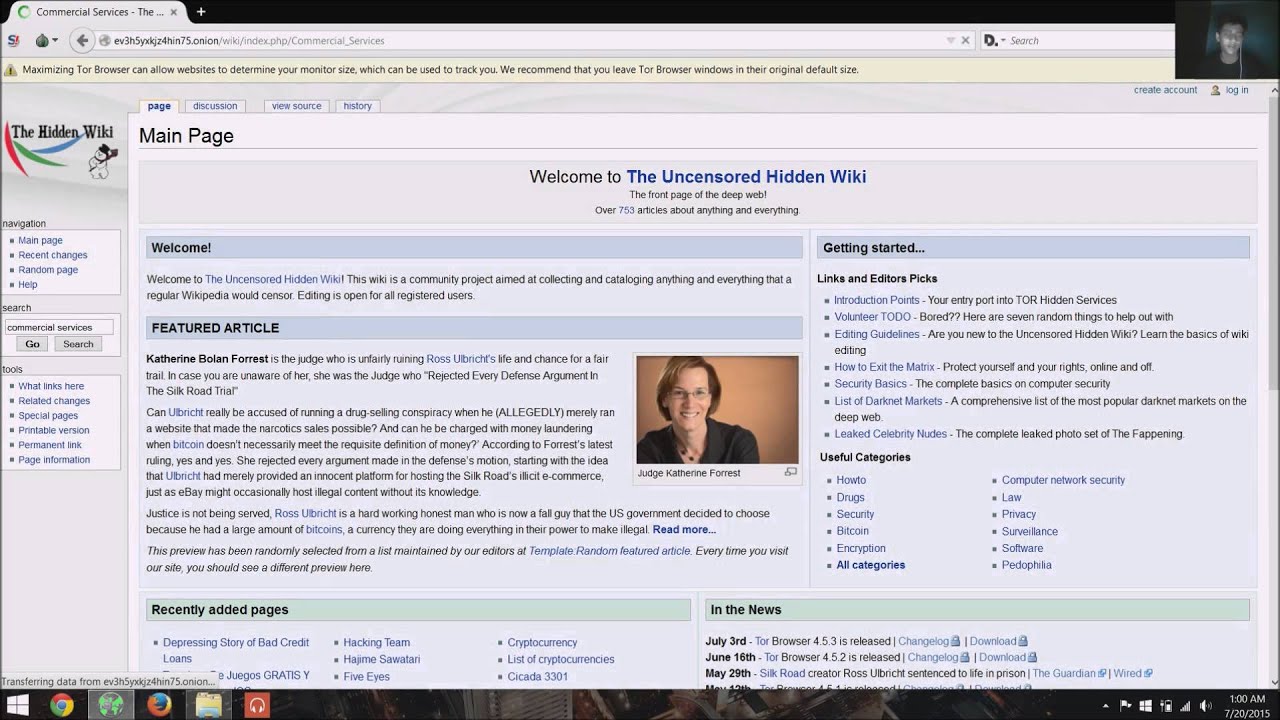Viewport: 1280px width, 720px height.
Task: Open the Tor onion button menu
Action: coord(46,41)
